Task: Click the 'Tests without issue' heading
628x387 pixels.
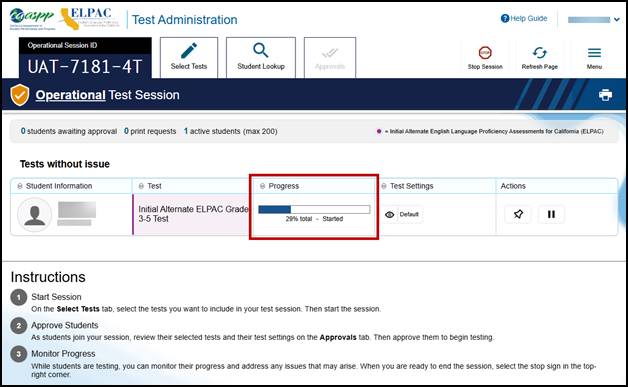Action: tap(64, 164)
